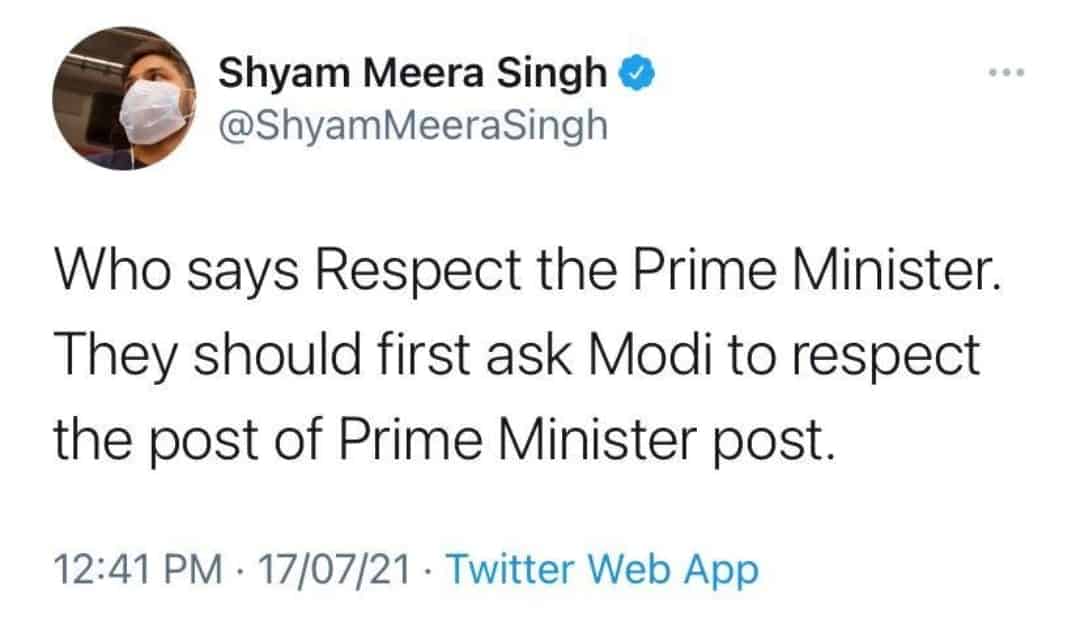Click 'Prime Minister.' at end of first line
Viewport: 1071px width, 623px height.
click(x=816, y=270)
